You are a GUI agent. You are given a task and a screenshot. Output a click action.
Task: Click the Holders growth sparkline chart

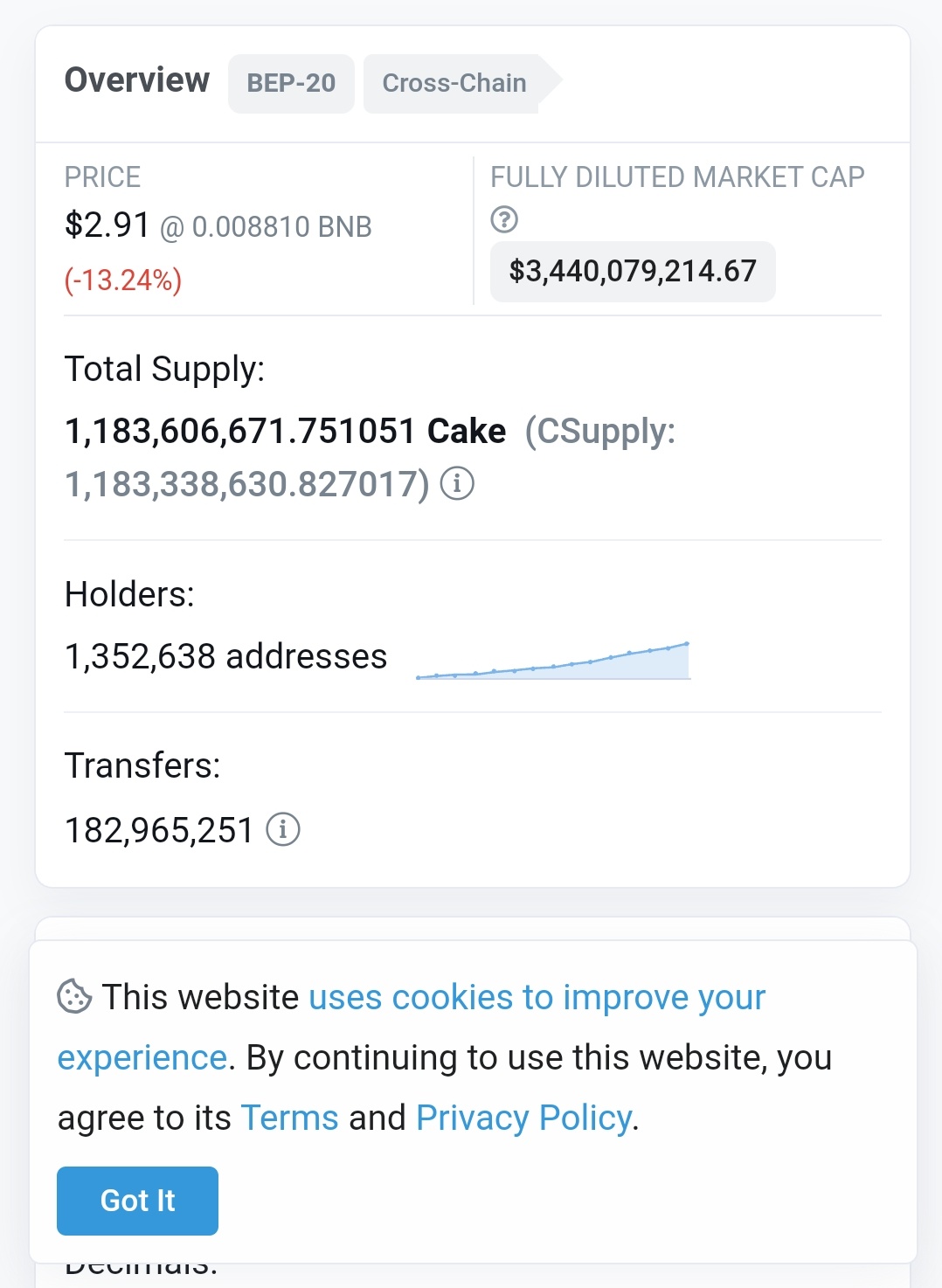pos(553,661)
